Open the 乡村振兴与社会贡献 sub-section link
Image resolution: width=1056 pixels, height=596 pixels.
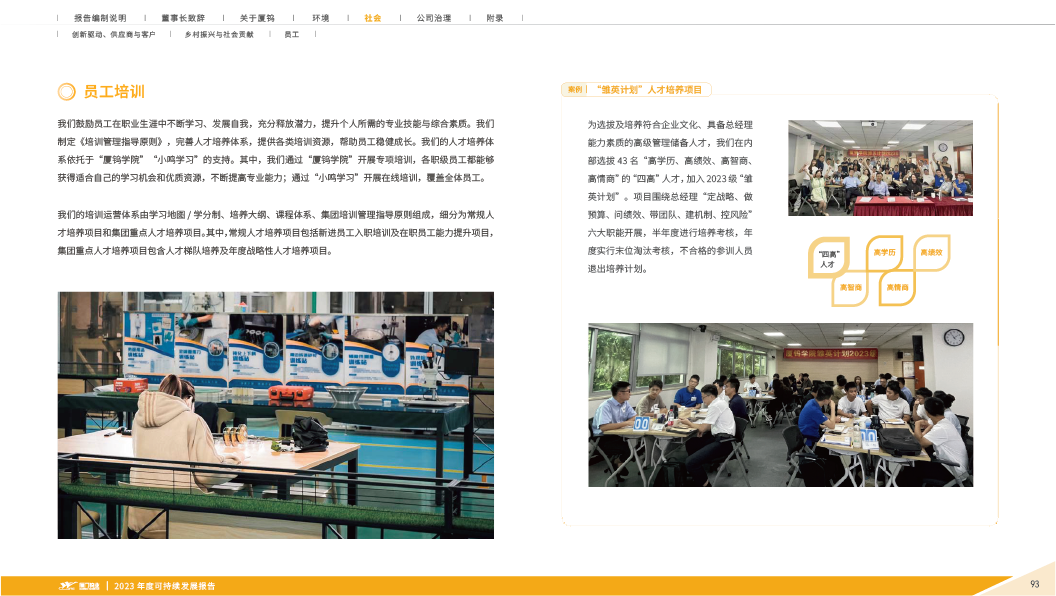pos(218,34)
